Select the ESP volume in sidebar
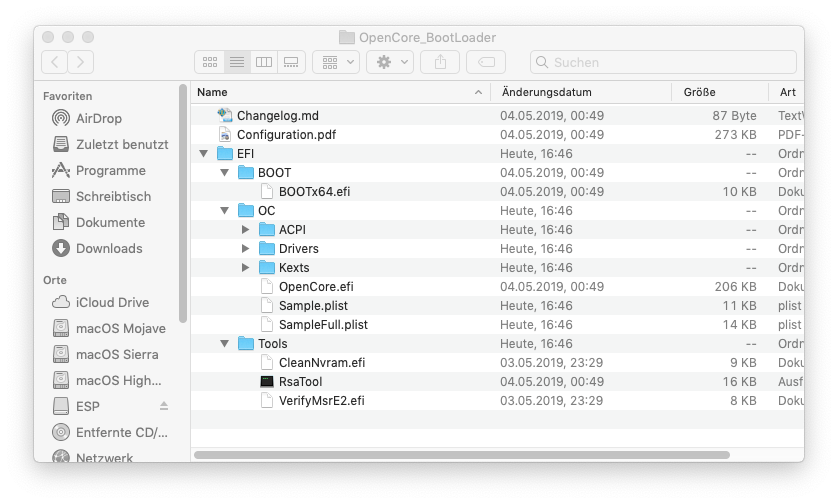Image resolution: width=838 pixels, height=504 pixels. [x=76, y=406]
